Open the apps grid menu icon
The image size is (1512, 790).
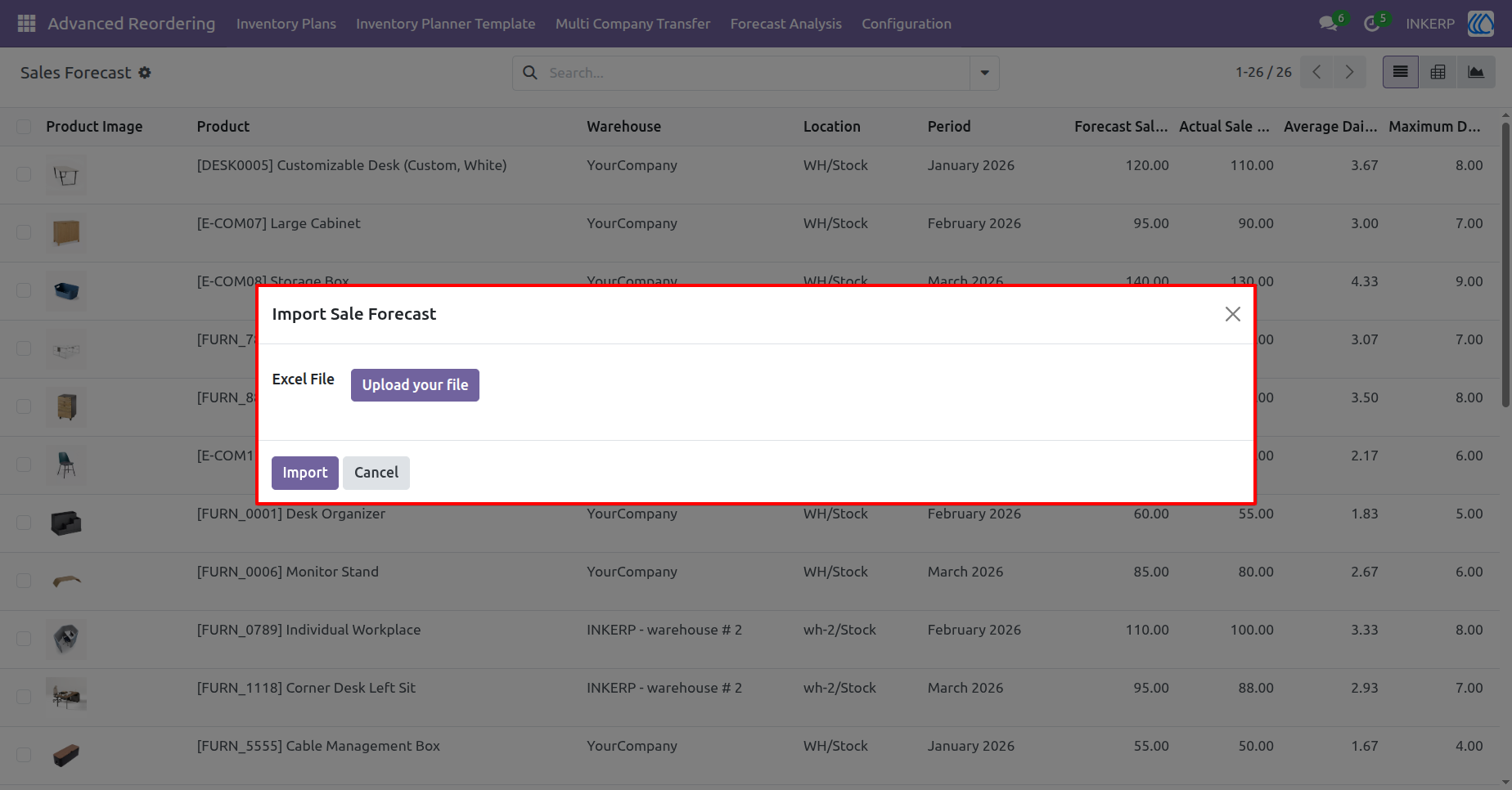pyautogui.click(x=26, y=24)
